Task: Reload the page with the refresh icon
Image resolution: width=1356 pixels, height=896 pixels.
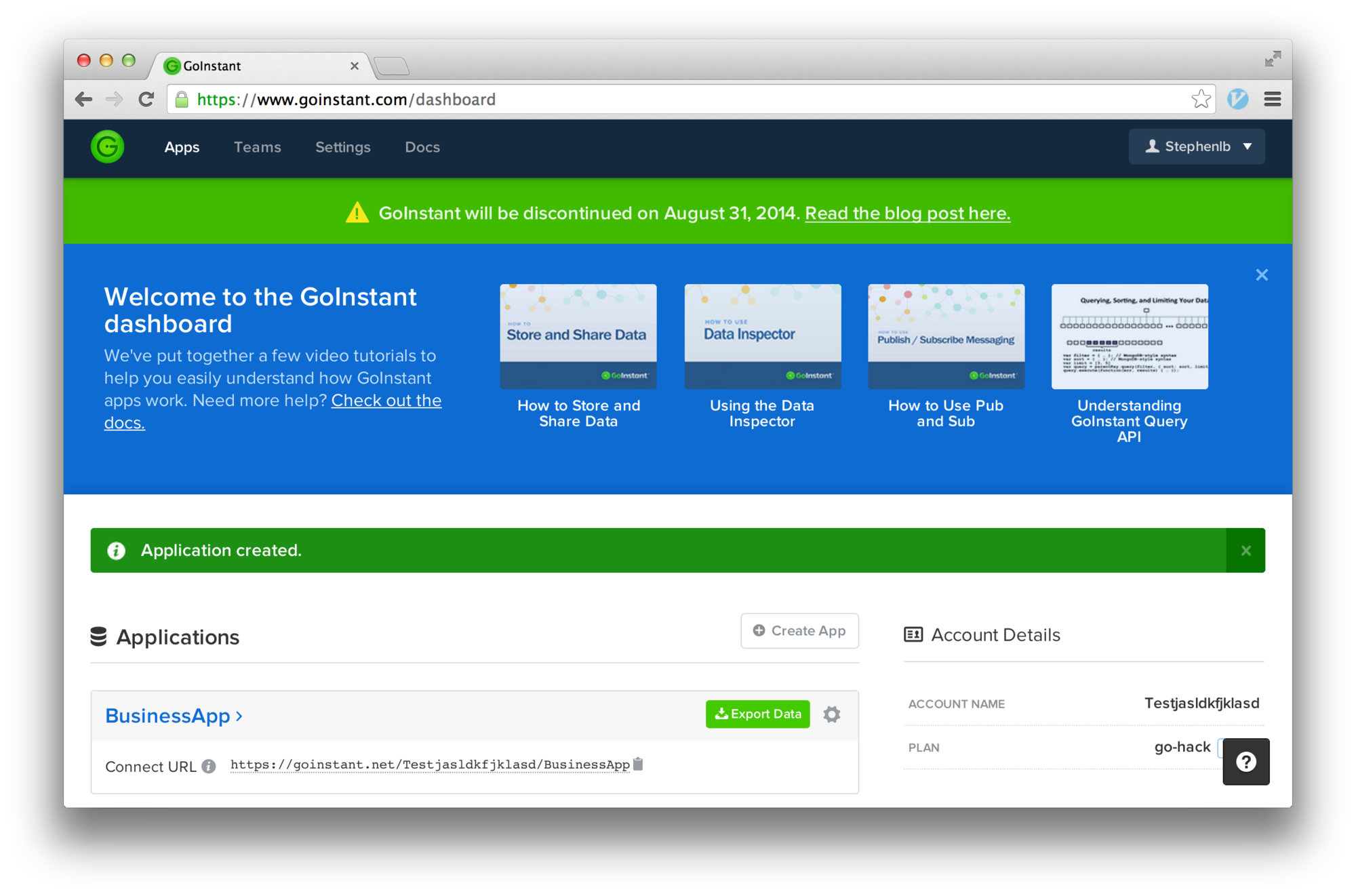Action: coord(146,100)
